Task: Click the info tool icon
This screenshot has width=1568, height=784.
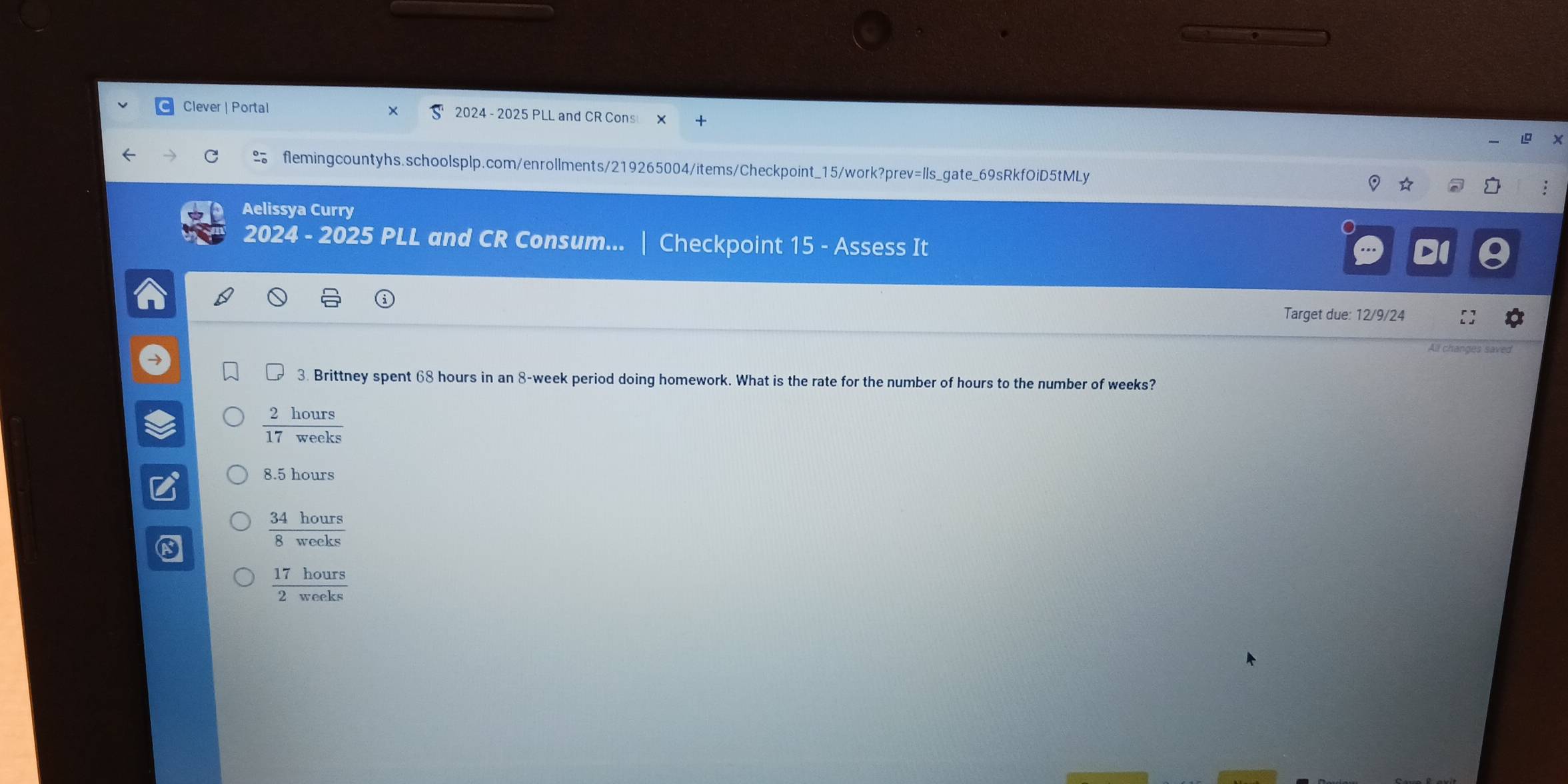Action: pyautogui.click(x=384, y=299)
